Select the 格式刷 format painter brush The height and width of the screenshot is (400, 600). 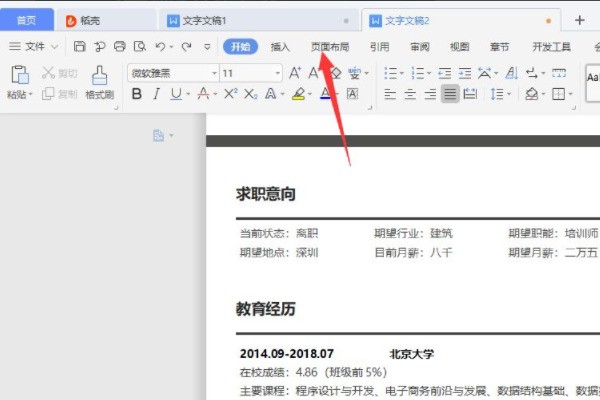(99, 75)
